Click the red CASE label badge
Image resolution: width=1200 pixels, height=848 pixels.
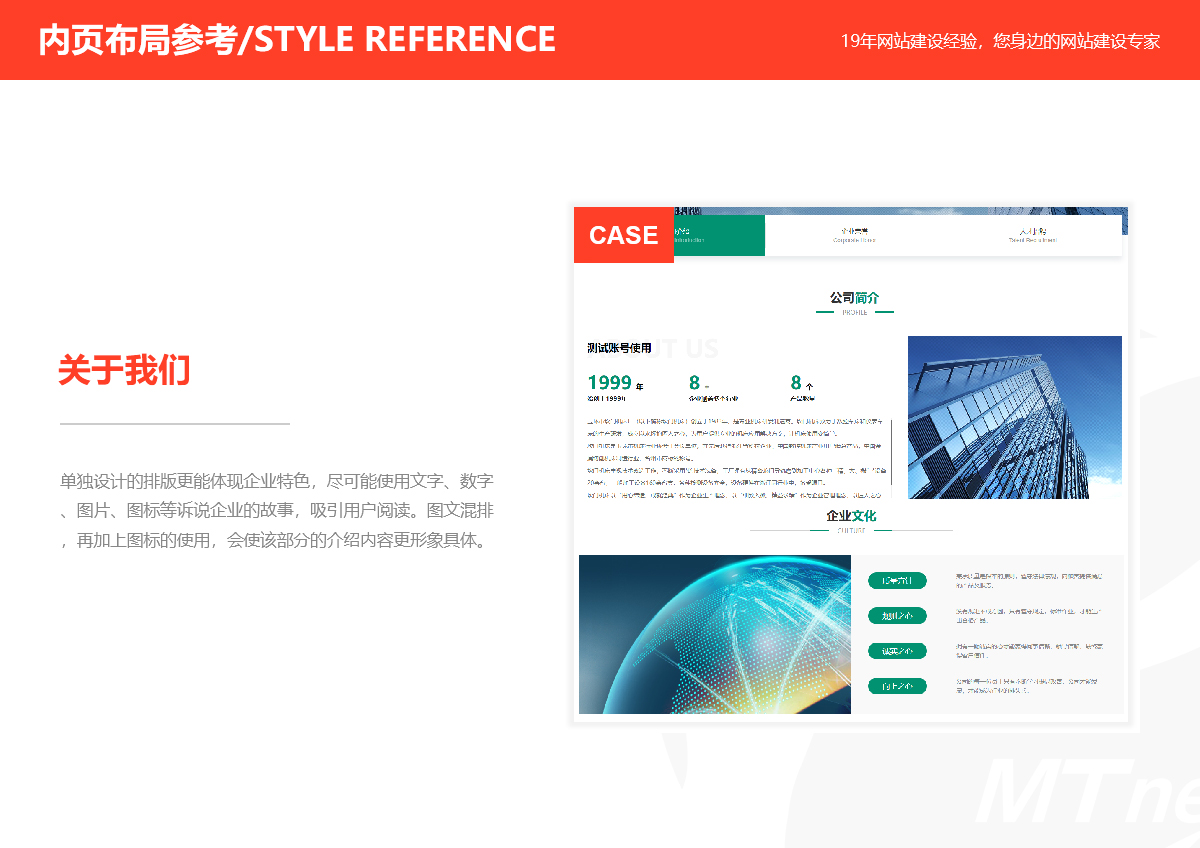(624, 235)
